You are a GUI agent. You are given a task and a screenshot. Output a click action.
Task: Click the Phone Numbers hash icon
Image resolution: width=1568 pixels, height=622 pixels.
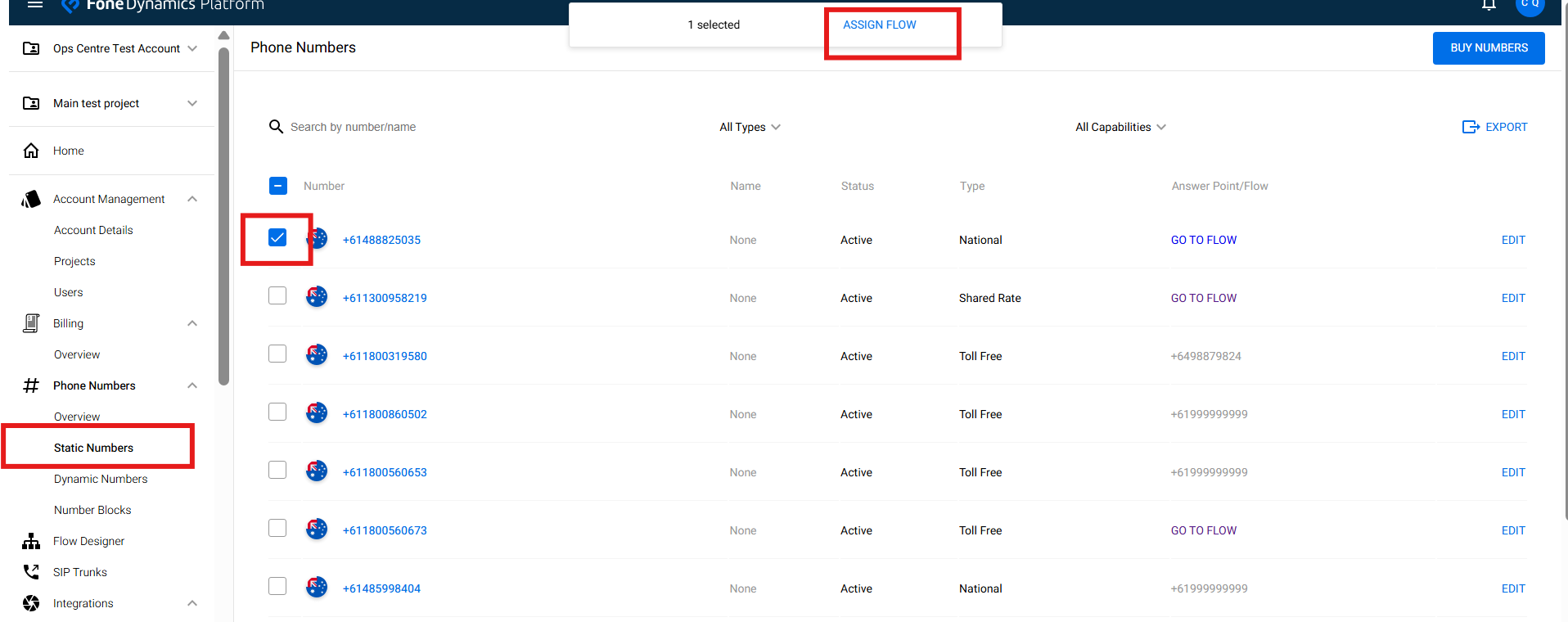pos(31,385)
